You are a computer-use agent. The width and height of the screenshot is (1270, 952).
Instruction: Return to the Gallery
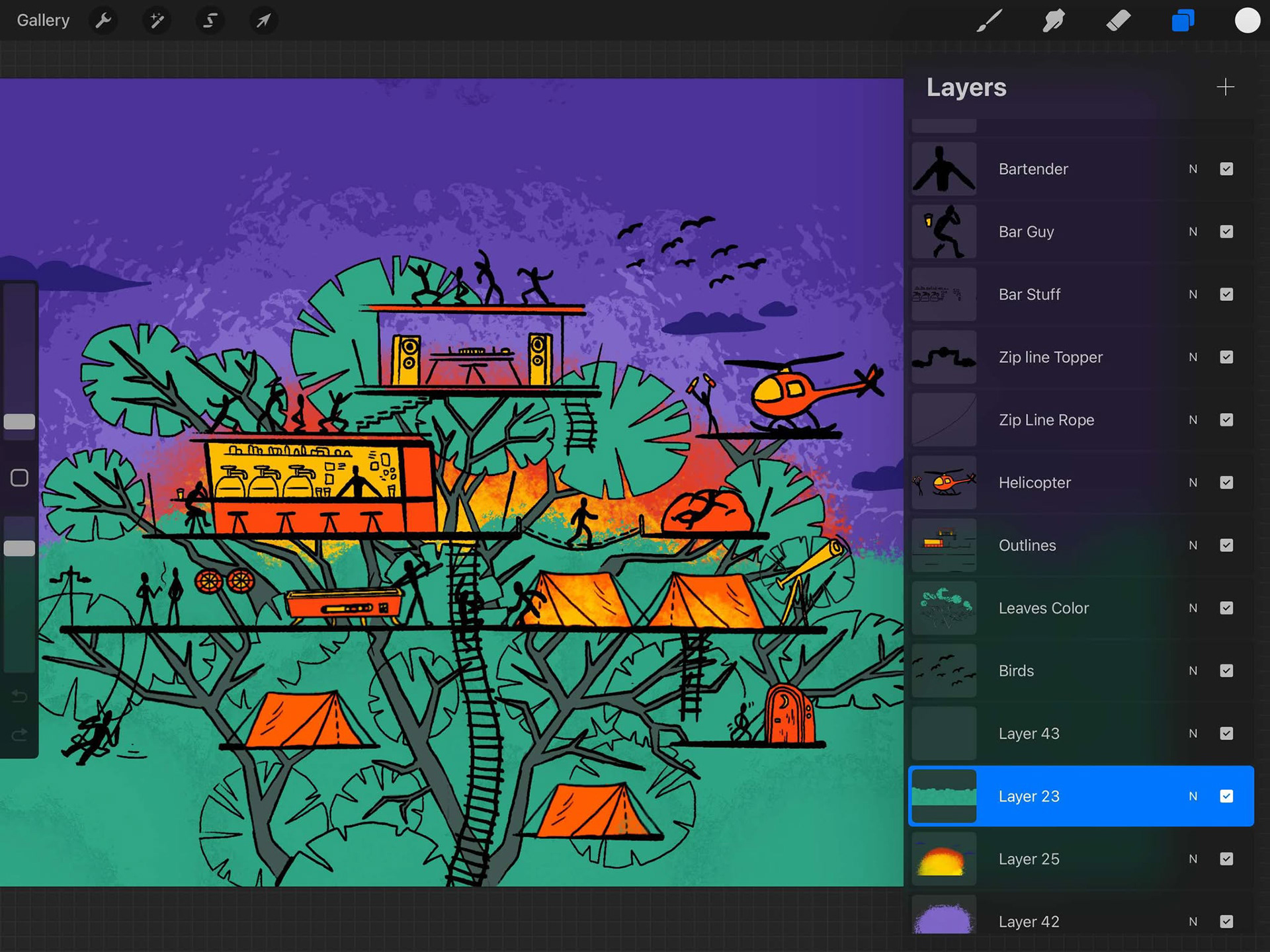coord(43,20)
